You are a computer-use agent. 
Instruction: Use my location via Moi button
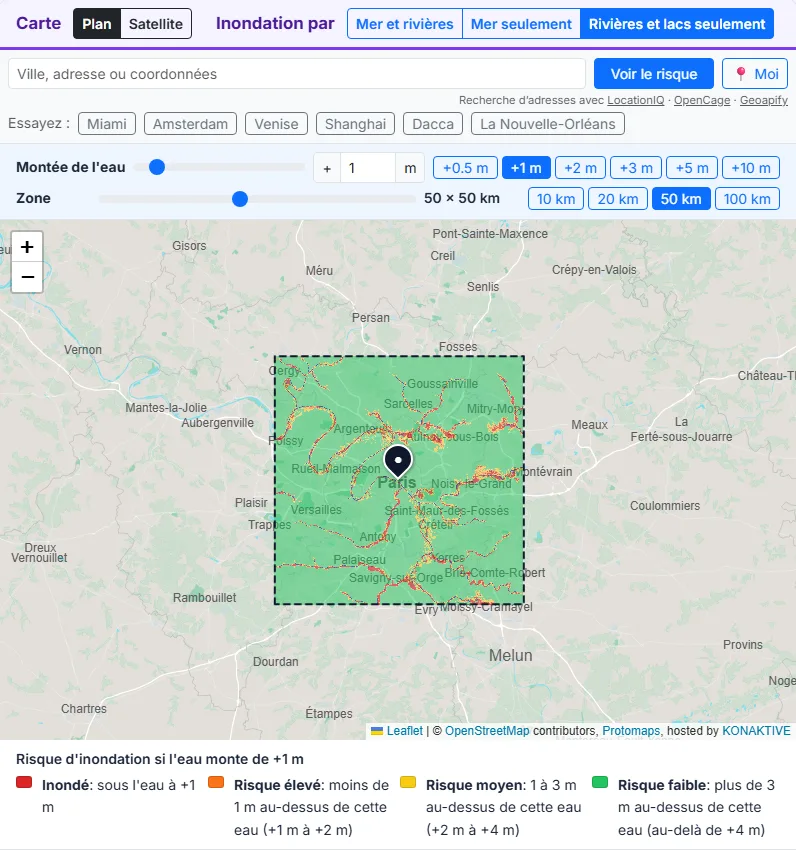(x=755, y=74)
